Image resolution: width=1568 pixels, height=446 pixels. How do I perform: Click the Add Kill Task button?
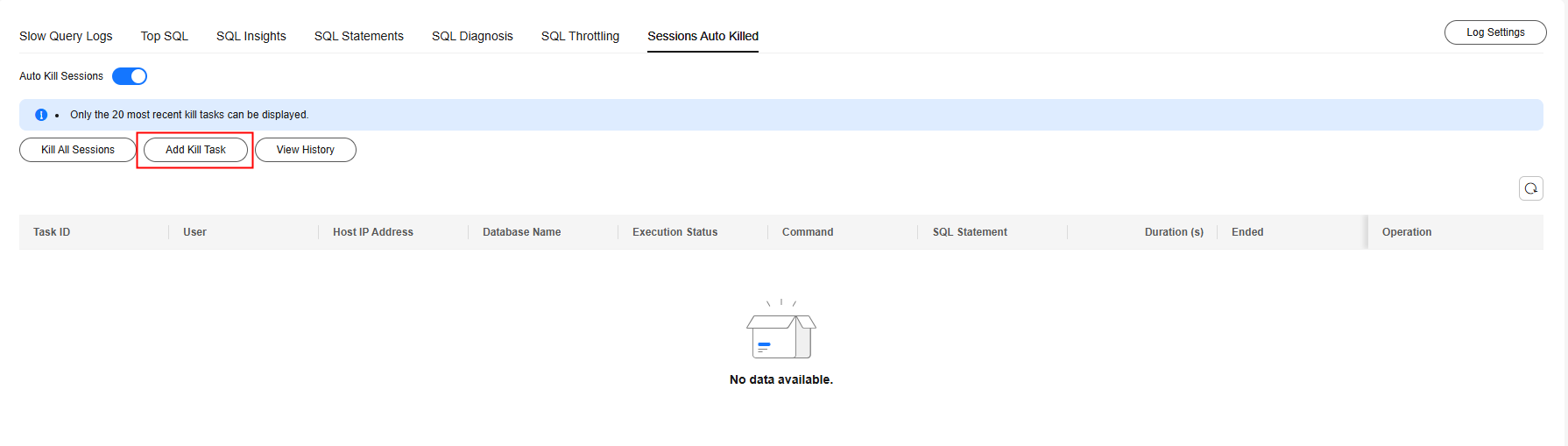tap(195, 150)
